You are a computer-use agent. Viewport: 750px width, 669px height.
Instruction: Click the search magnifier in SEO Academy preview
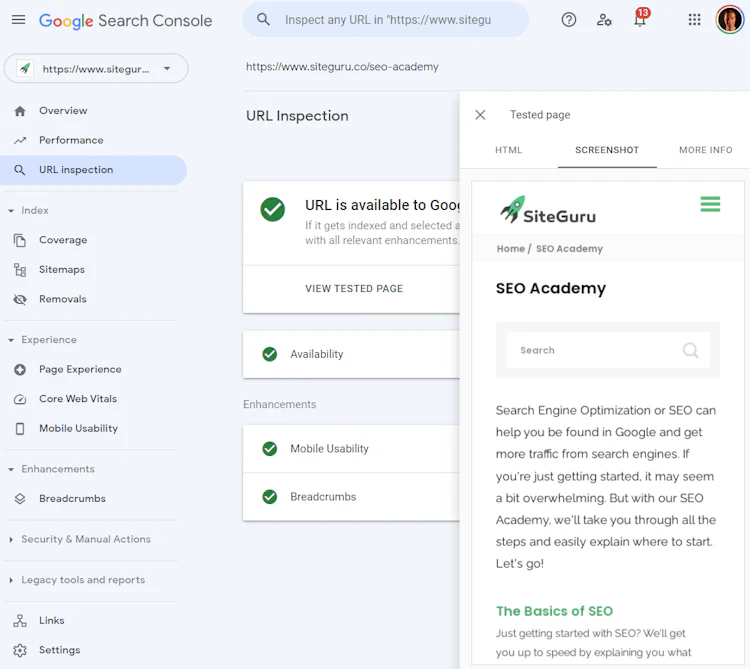click(x=690, y=350)
